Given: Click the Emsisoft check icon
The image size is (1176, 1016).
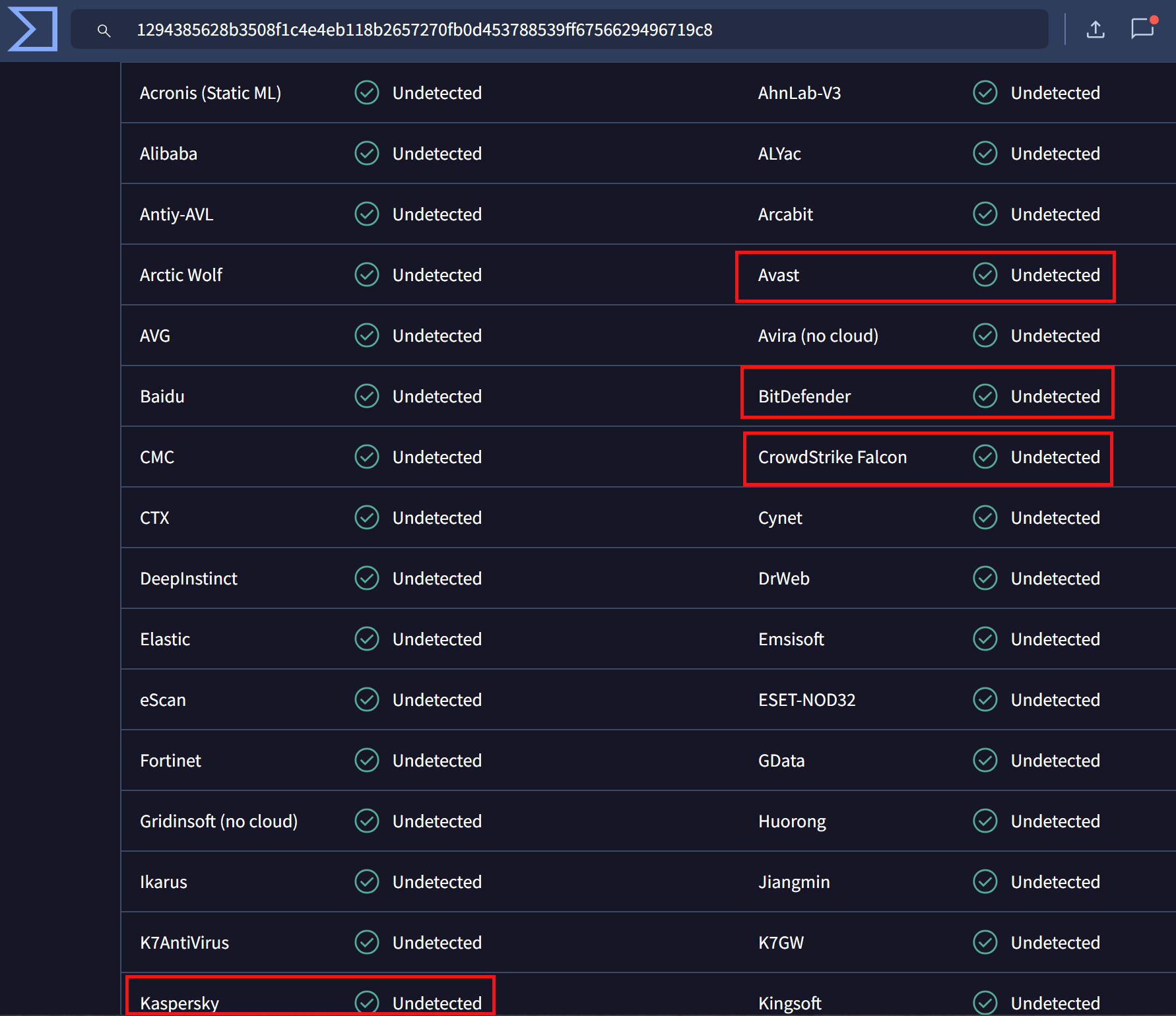Looking at the screenshot, I should (985, 639).
